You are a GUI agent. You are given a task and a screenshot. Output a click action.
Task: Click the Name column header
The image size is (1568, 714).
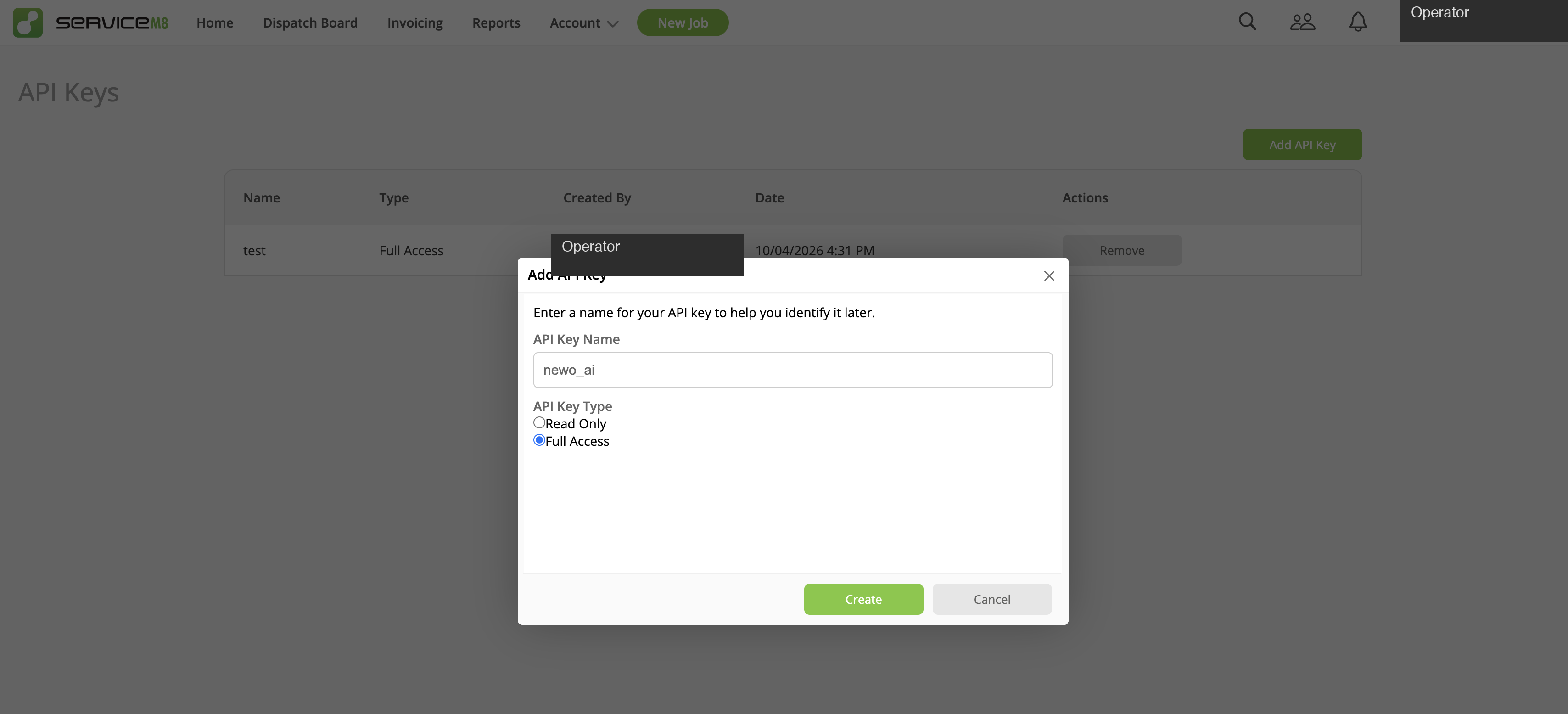tap(262, 198)
